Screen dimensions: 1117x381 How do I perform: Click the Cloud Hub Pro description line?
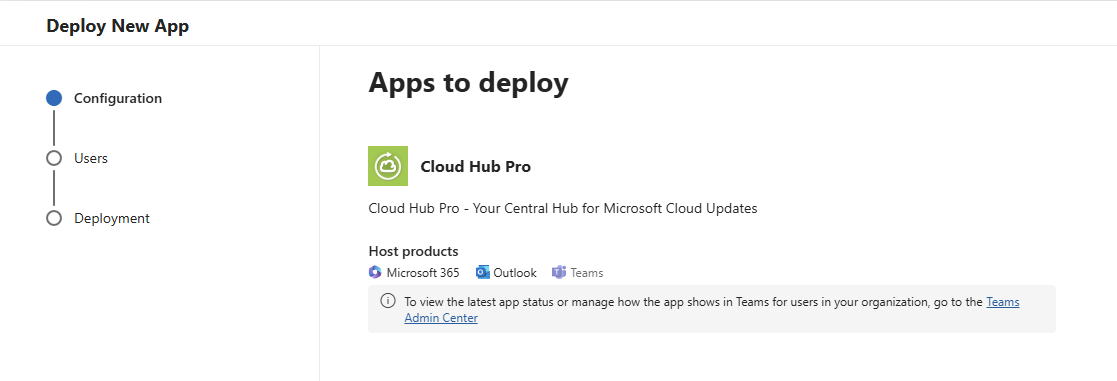[563, 209]
